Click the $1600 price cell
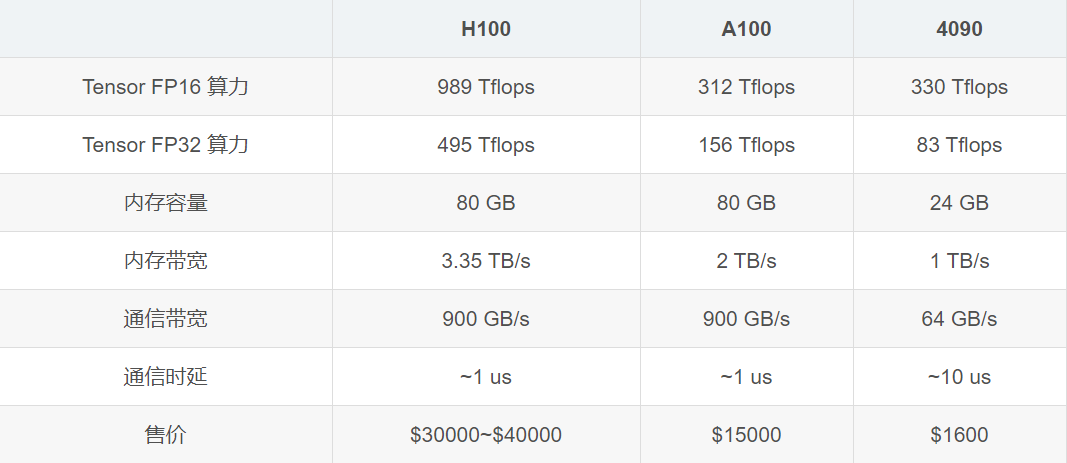Screen dimensions: 1067x463 coord(959,435)
